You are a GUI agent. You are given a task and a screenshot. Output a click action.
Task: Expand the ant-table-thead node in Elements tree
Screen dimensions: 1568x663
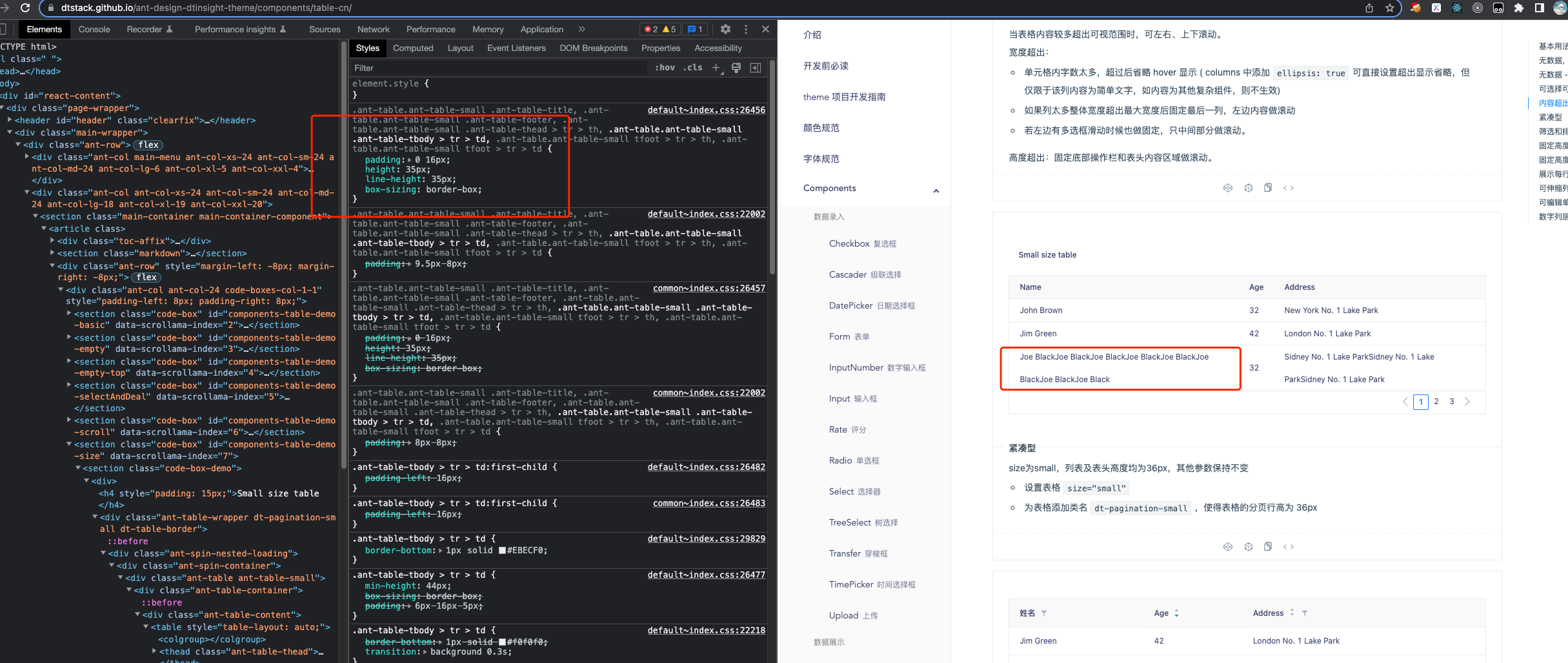(x=154, y=651)
